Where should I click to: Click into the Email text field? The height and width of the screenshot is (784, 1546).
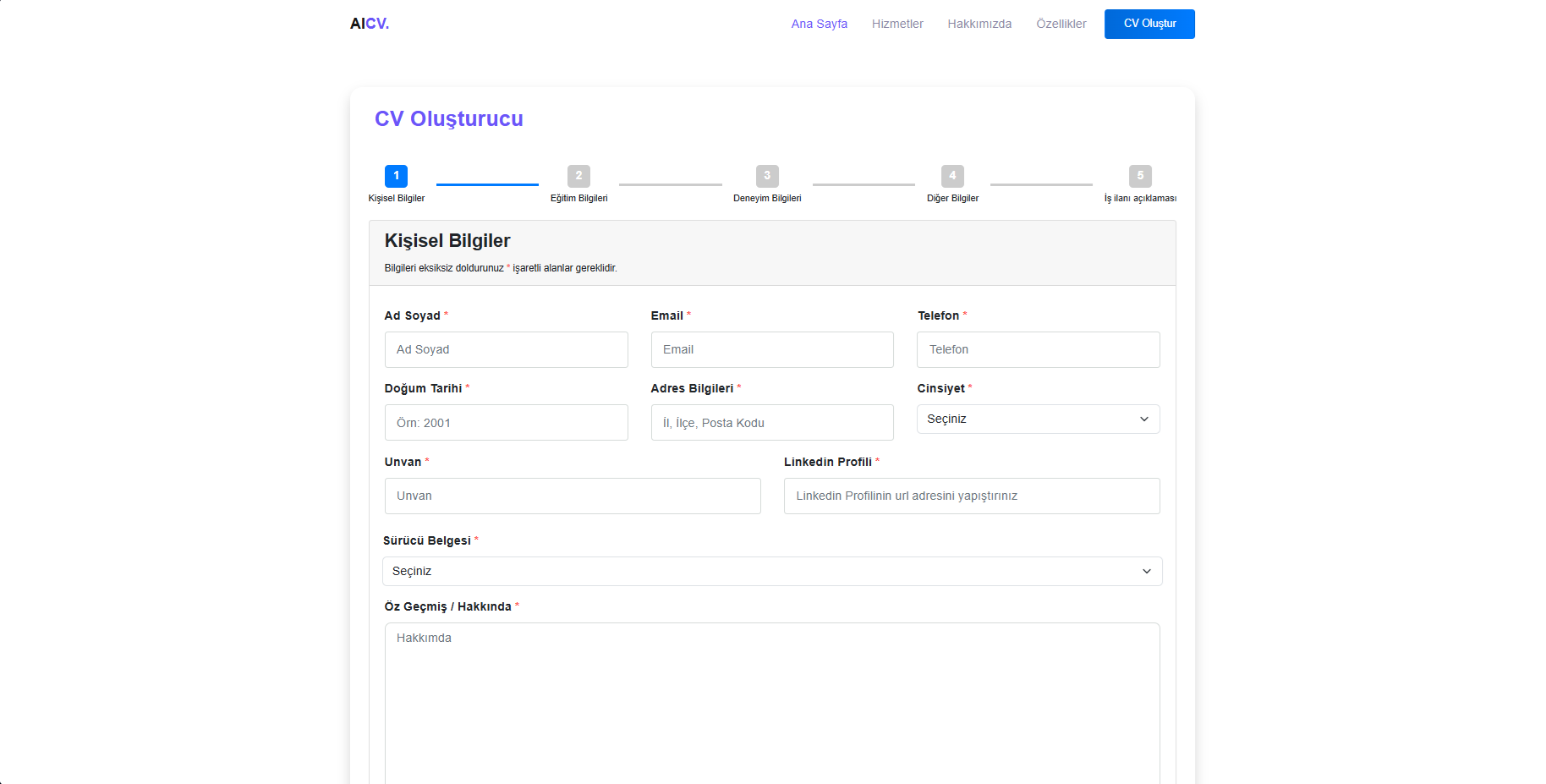pos(771,350)
